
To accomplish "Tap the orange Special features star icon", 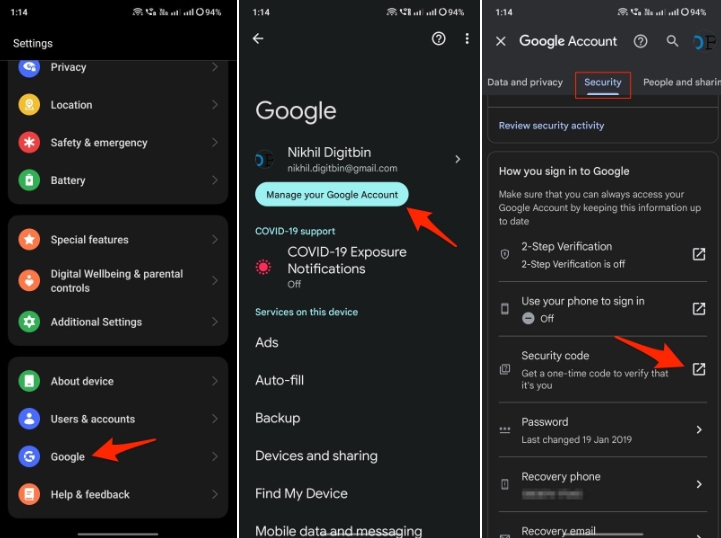I will click(29, 240).
